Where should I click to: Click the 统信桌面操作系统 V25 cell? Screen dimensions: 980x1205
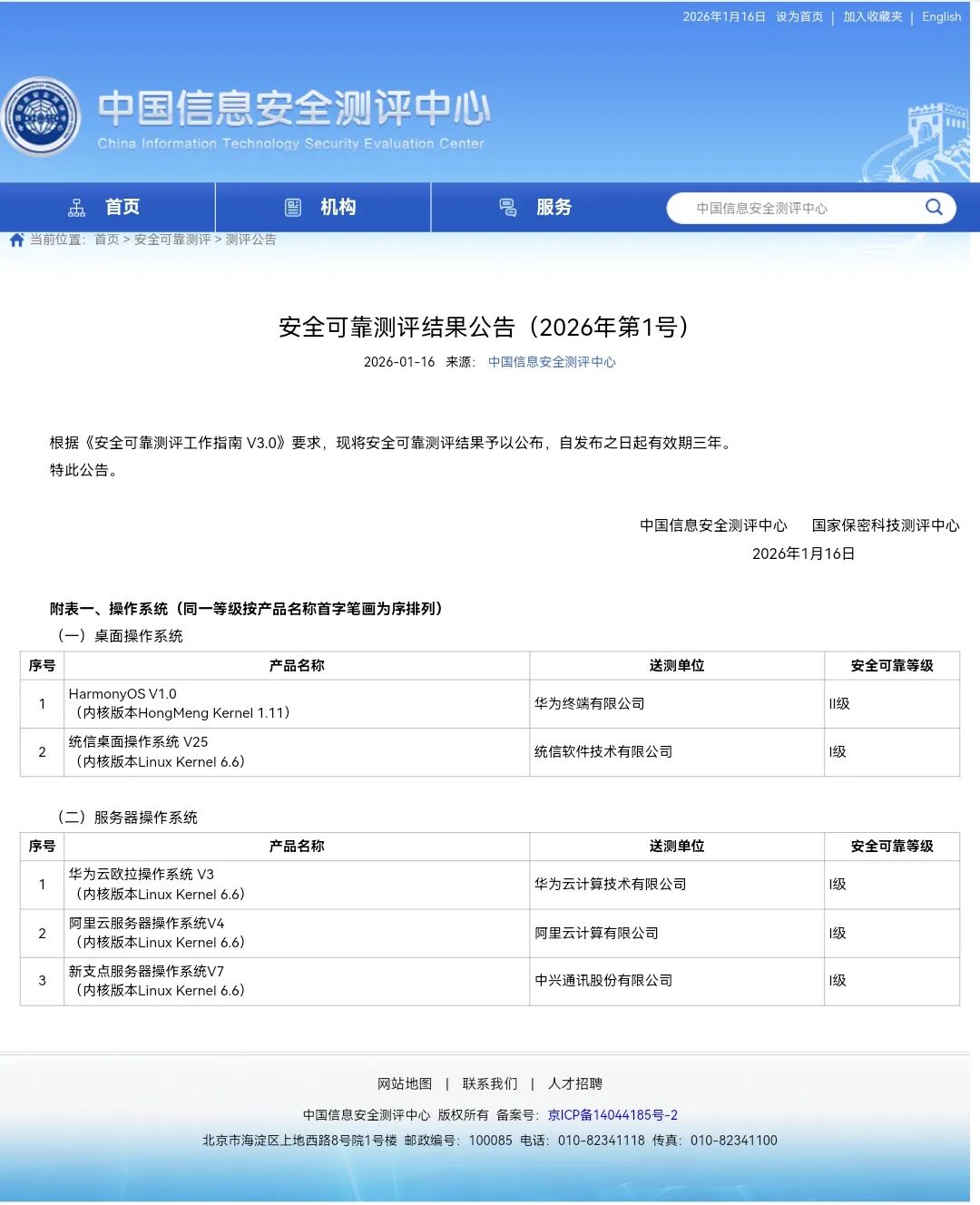coord(297,751)
